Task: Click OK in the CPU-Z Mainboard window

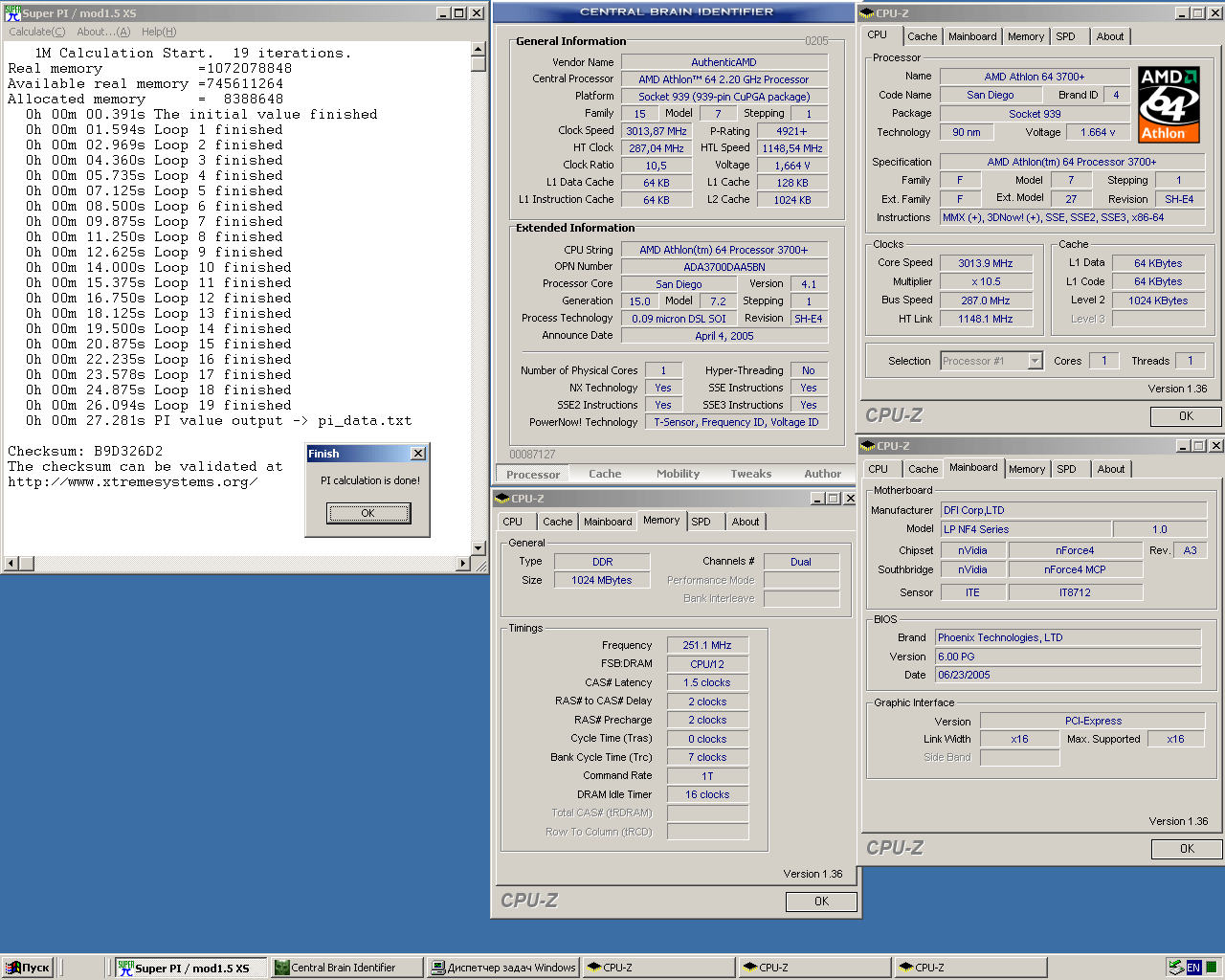Action: 1187,849
